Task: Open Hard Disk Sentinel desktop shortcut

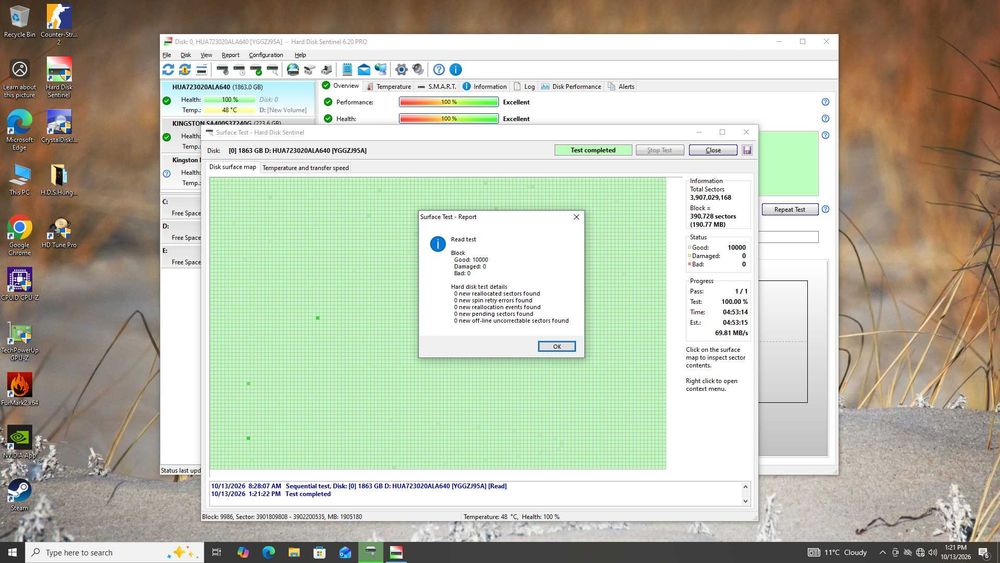Action: coord(59,77)
